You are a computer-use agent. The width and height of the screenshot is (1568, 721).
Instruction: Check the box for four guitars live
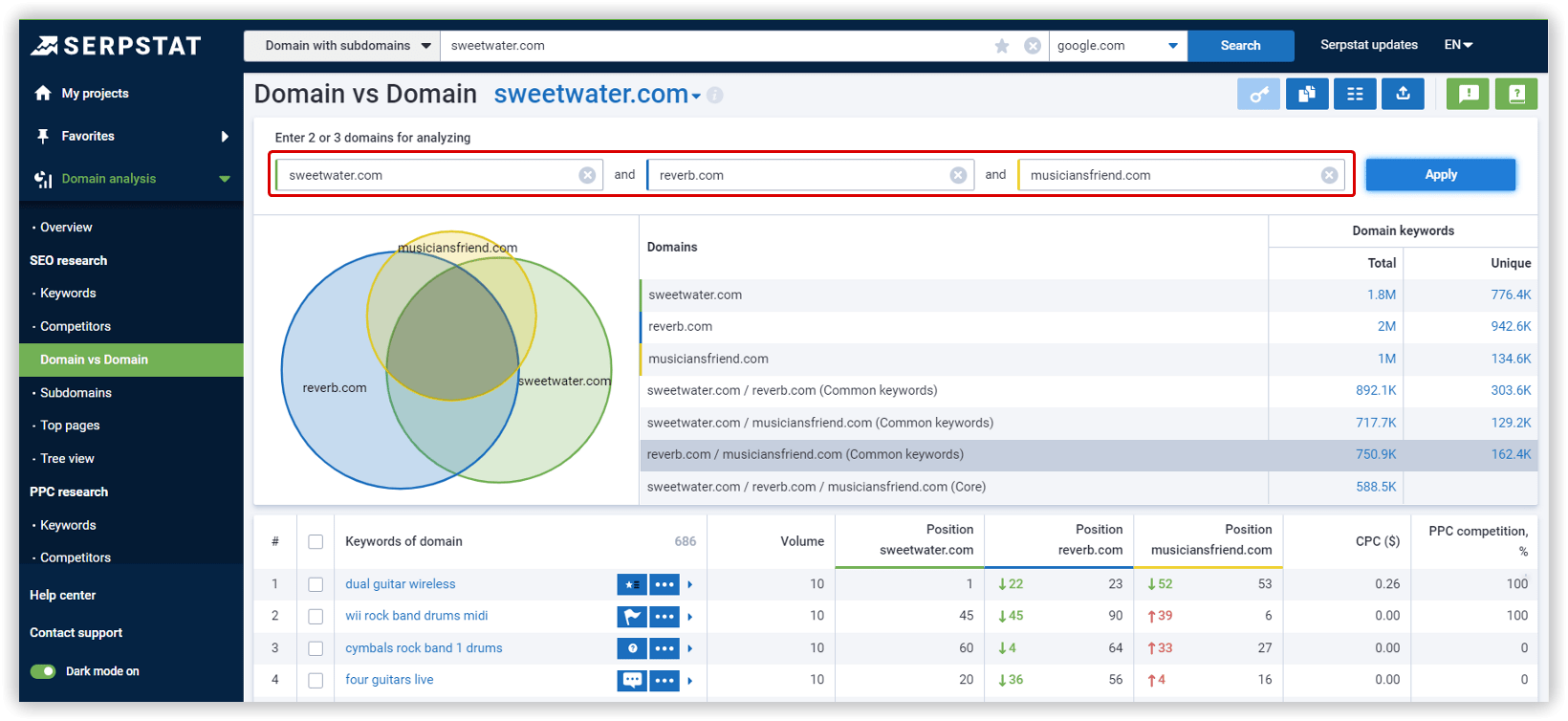[316, 681]
